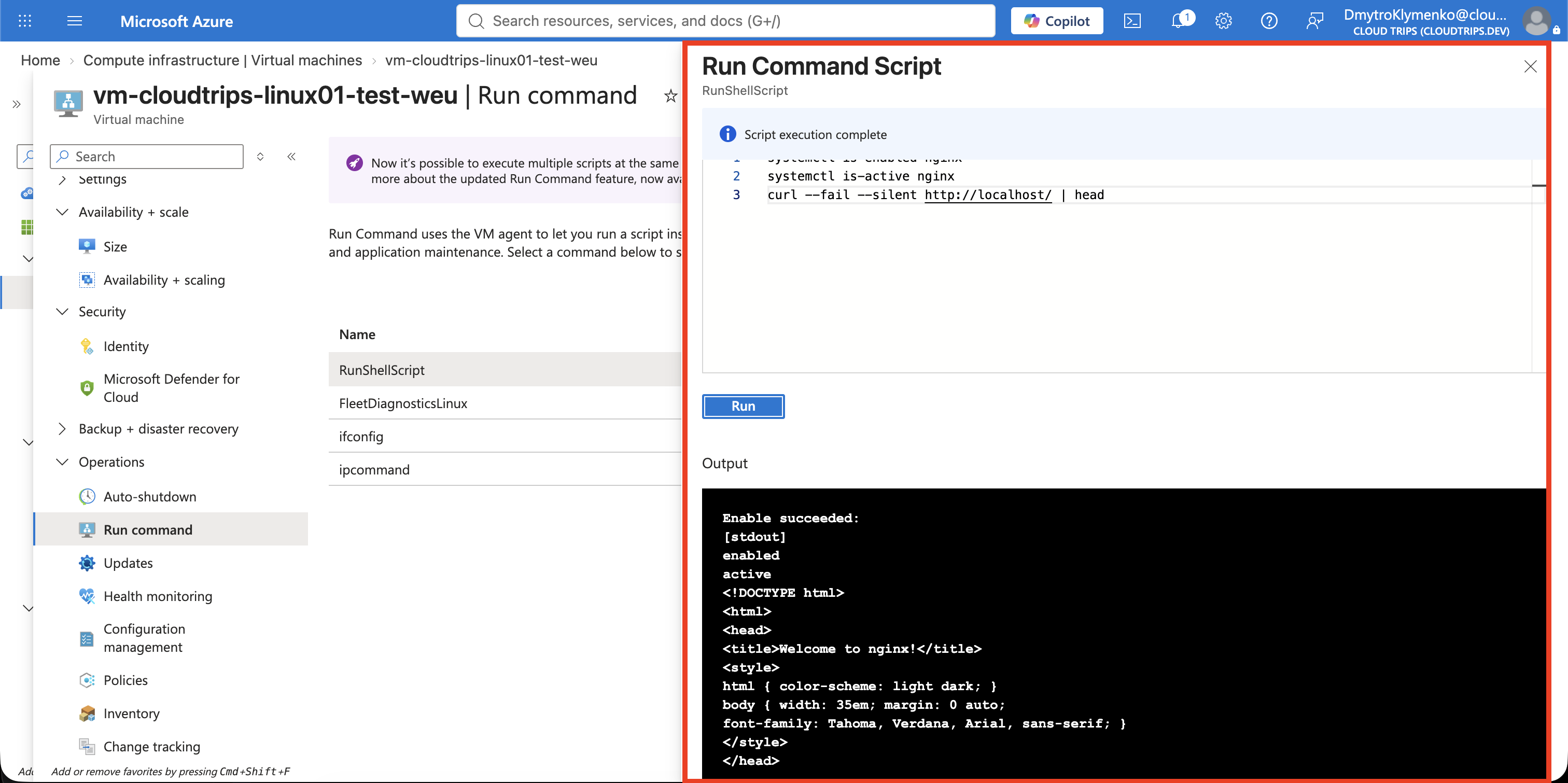Click the VM resource icon beside title

(68, 104)
